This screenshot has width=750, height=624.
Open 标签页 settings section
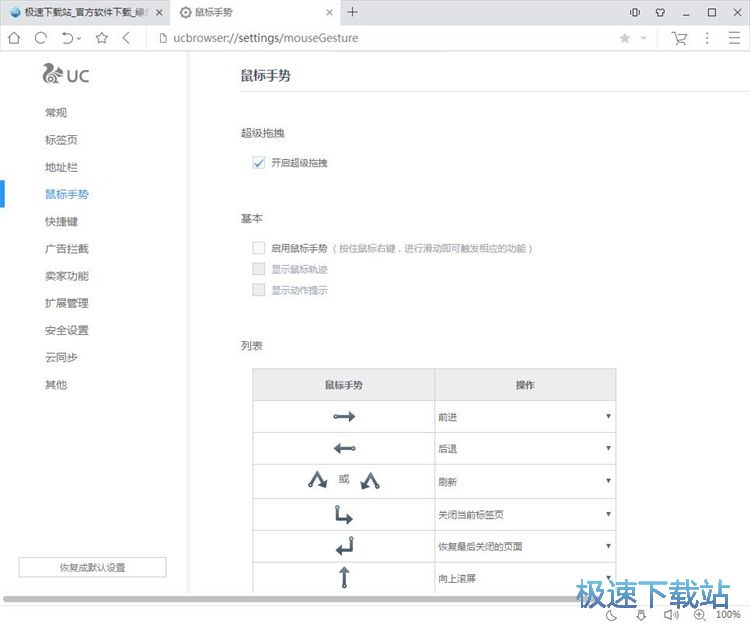point(61,140)
